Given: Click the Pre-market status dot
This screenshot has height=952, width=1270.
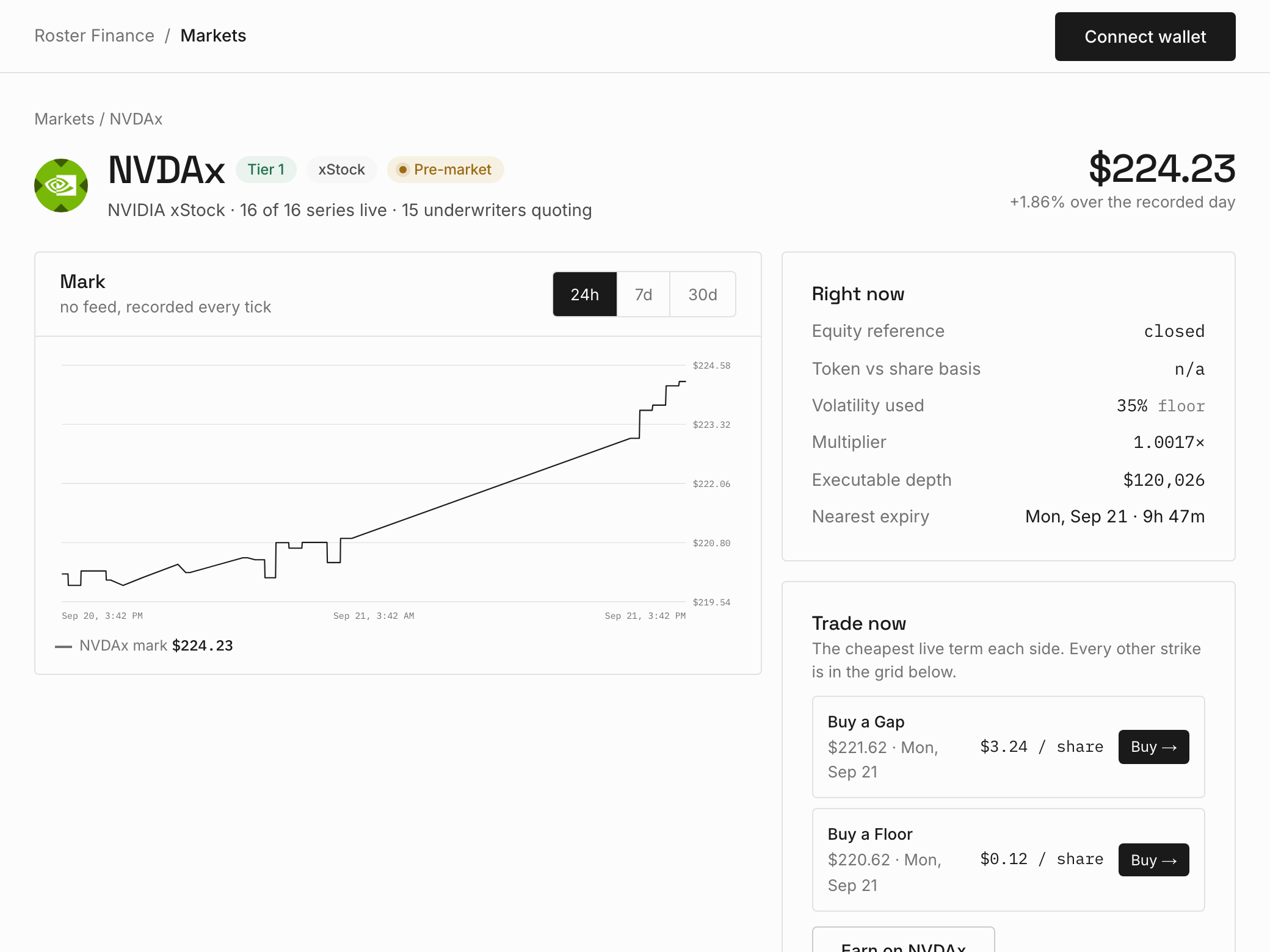Looking at the screenshot, I should (x=403, y=170).
